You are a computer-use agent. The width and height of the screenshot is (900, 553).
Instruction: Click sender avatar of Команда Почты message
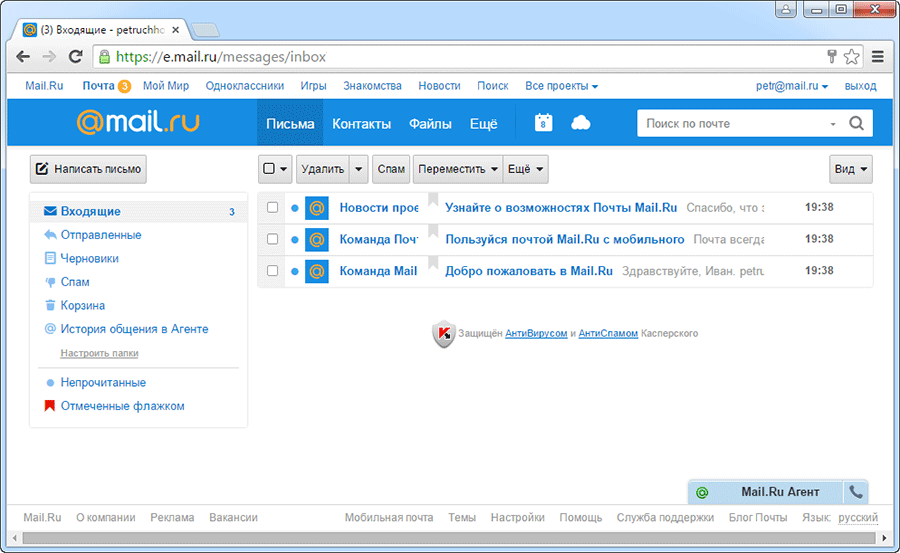(317, 239)
